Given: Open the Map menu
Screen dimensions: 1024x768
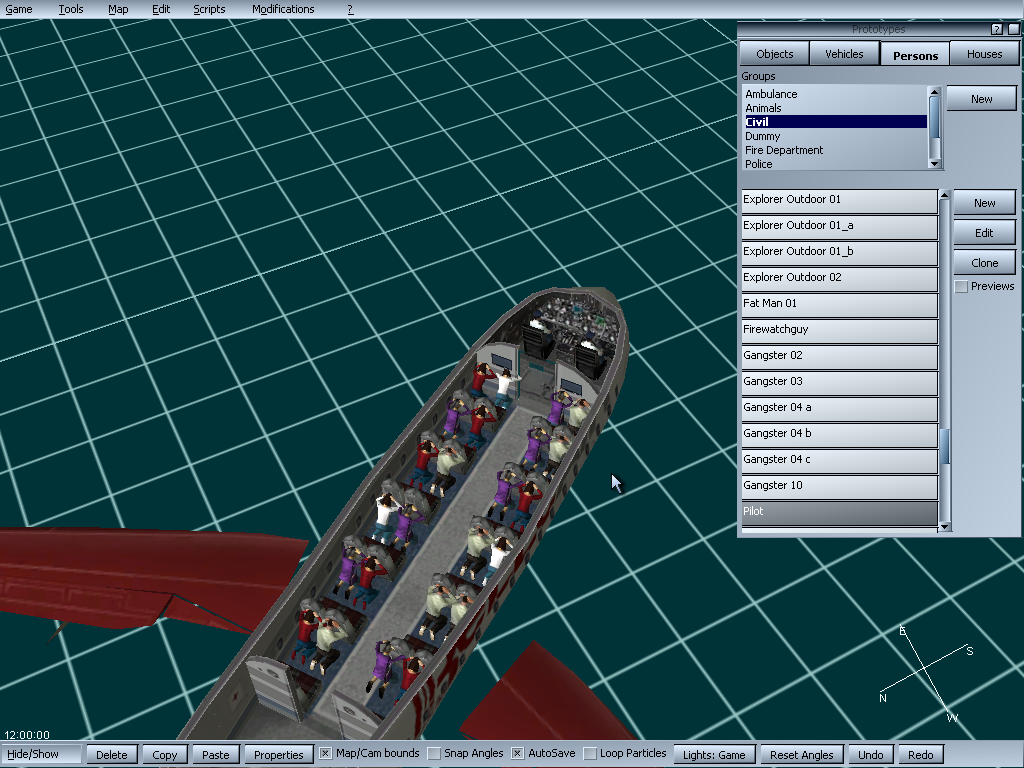Looking at the screenshot, I should 118,9.
